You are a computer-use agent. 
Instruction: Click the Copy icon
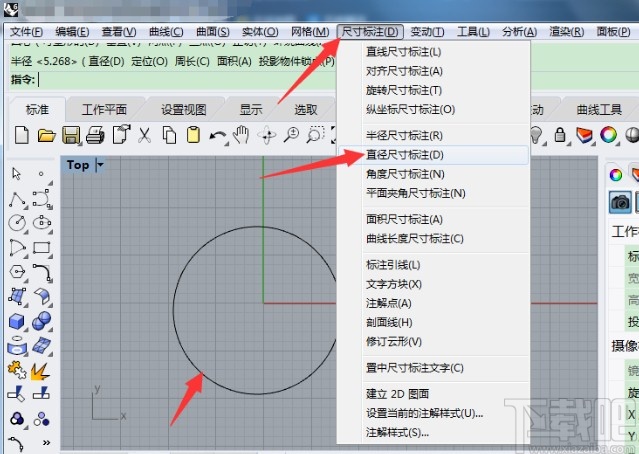pyautogui.click(x=169, y=135)
